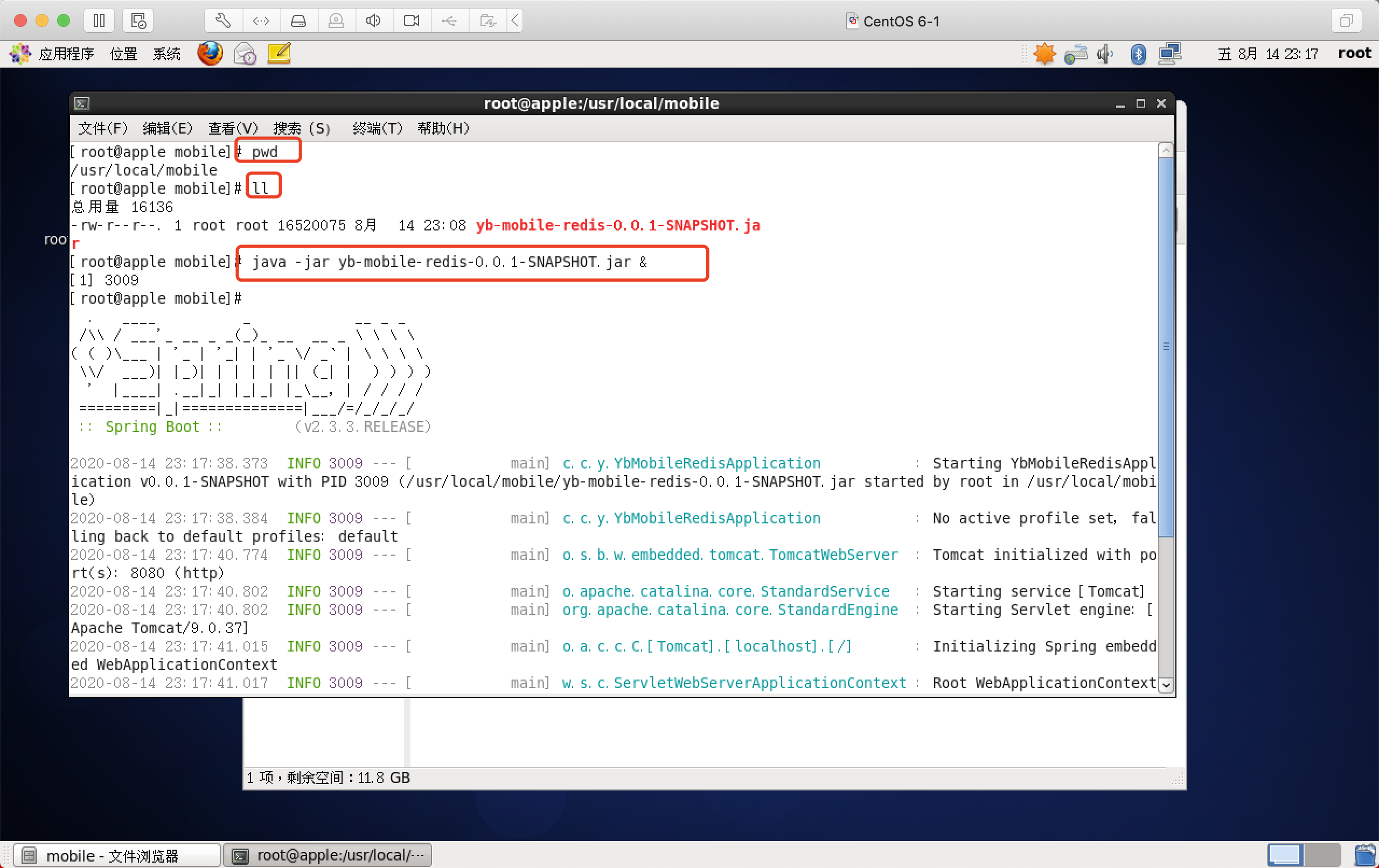Open the volume control tray icon
The image size is (1379, 868).
pos(1105,54)
